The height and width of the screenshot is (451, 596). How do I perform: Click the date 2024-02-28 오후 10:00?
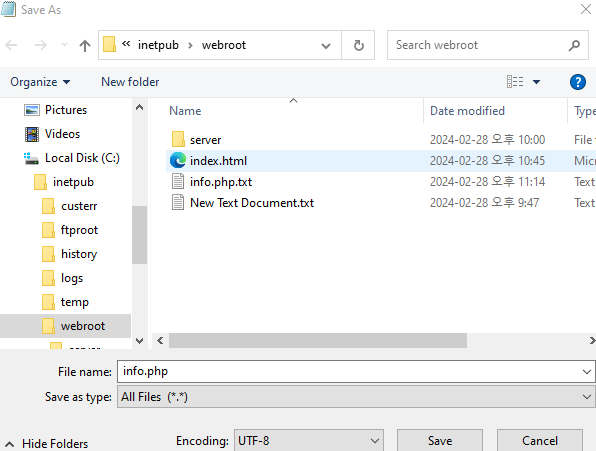487,140
